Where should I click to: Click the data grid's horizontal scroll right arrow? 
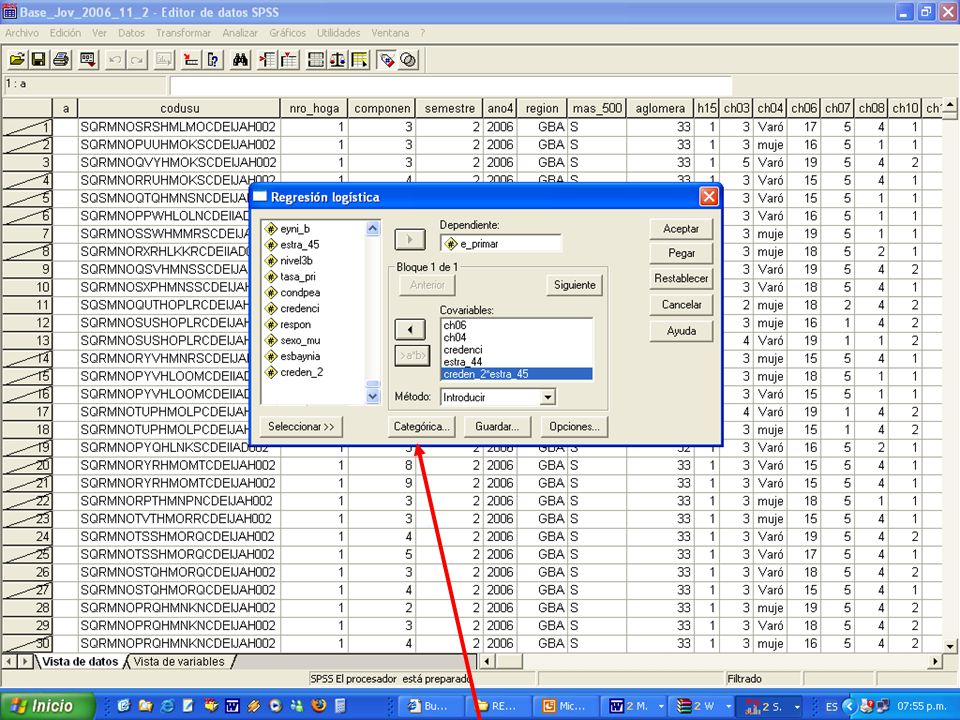coord(935,661)
